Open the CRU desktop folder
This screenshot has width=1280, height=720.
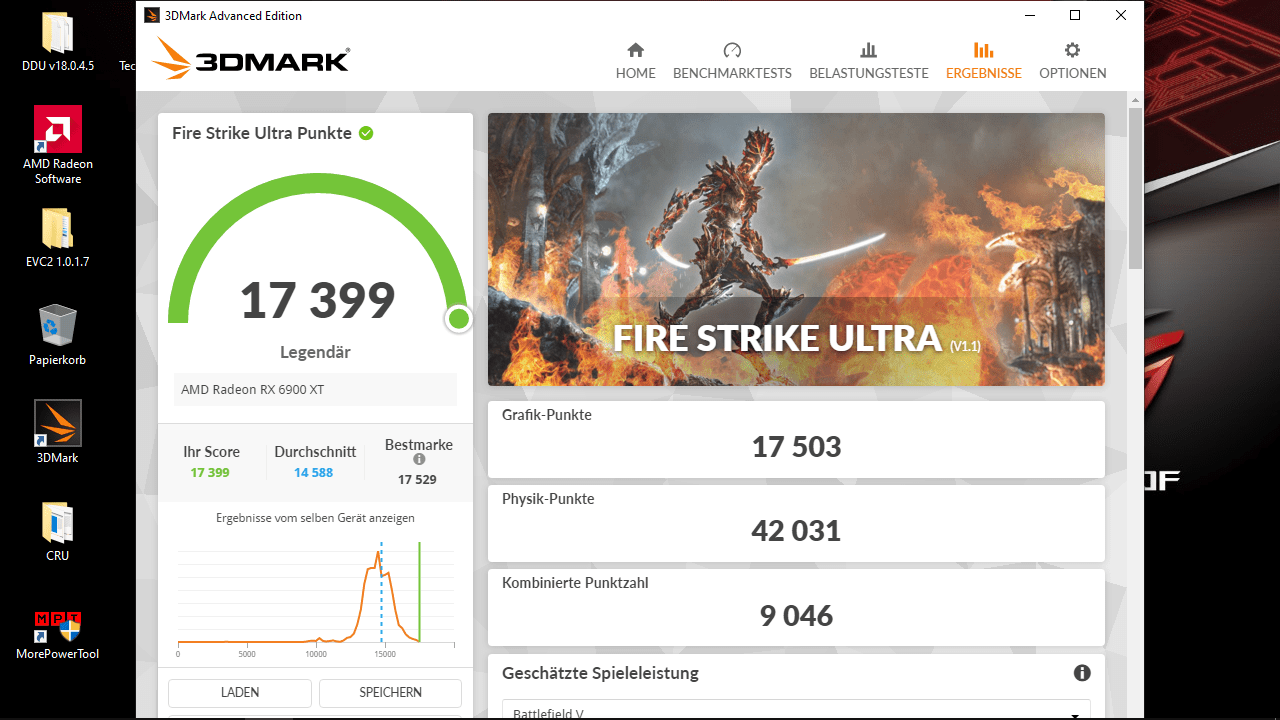58,532
